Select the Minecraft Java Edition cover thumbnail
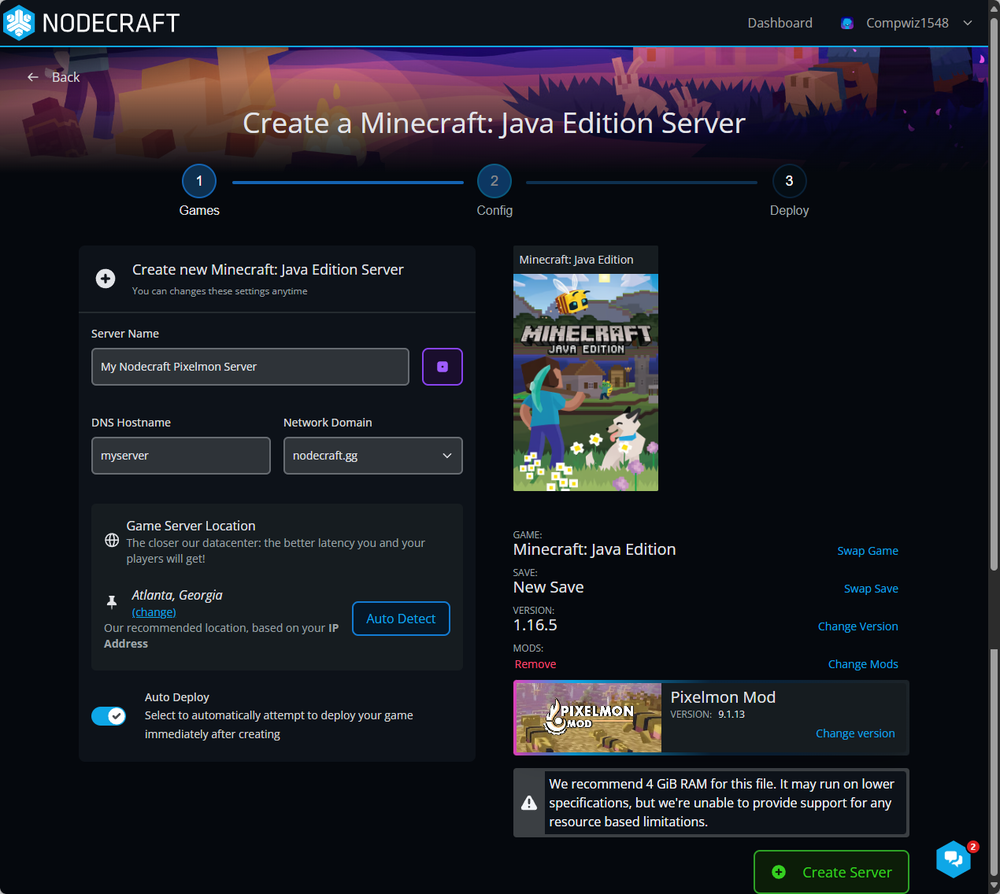Screen dimensions: 1000x894 [x=585, y=382]
